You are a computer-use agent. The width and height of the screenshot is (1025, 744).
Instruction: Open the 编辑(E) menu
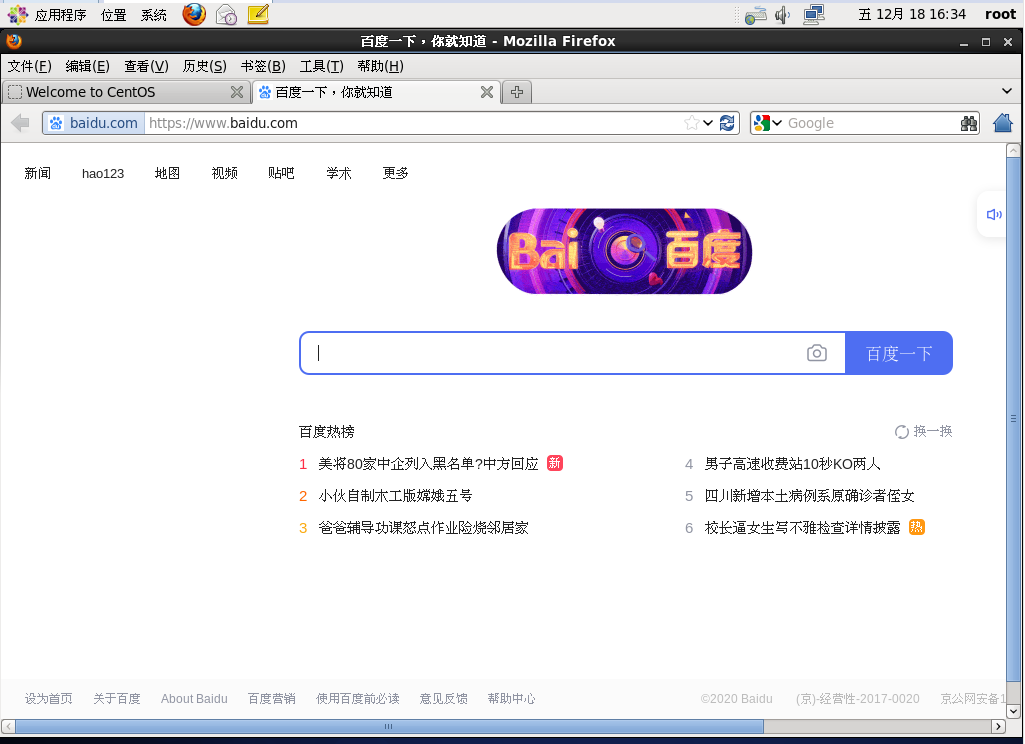point(88,66)
